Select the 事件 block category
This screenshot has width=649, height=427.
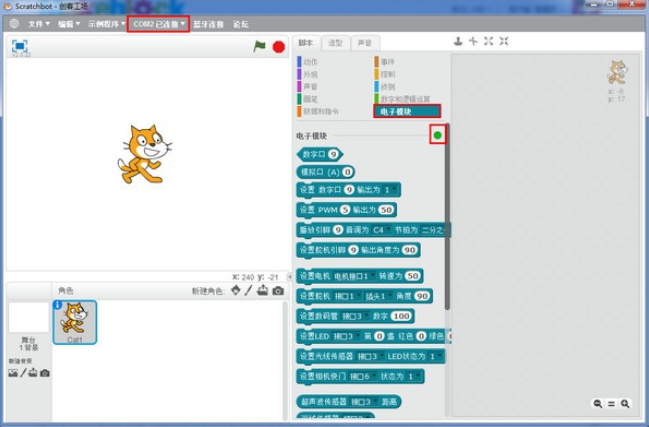385,62
